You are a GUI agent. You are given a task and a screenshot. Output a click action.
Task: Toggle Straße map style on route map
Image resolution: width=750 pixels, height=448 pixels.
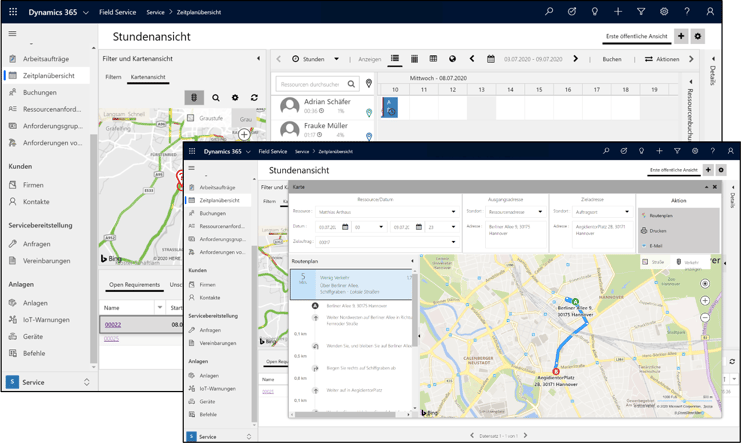(653, 262)
